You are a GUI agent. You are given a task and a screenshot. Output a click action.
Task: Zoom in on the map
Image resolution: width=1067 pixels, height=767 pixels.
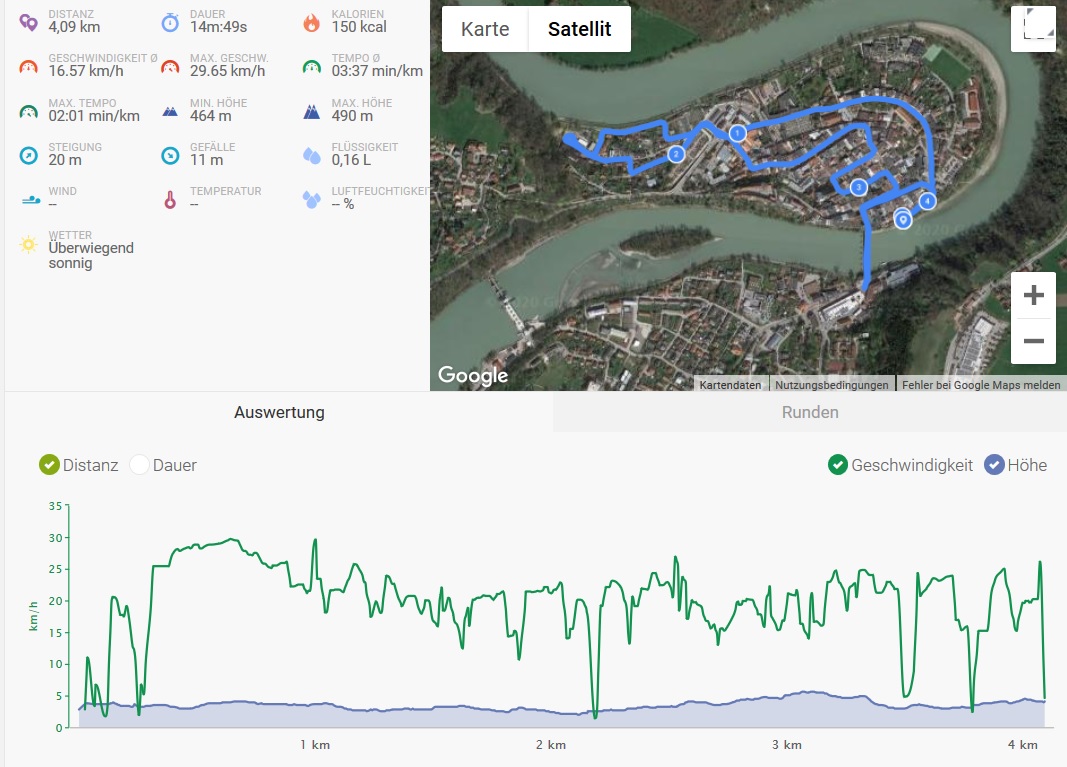(x=1033, y=295)
